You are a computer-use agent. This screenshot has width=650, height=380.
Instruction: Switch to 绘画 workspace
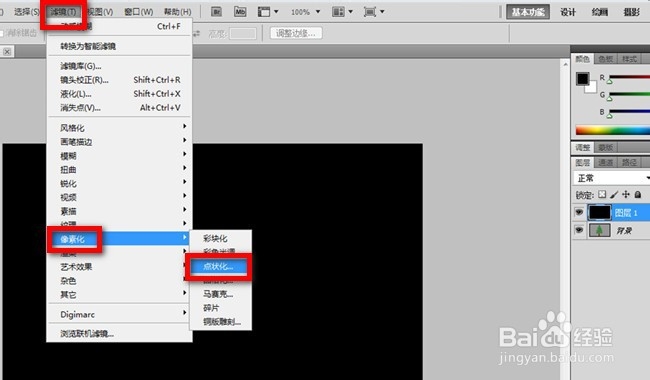click(x=600, y=12)
